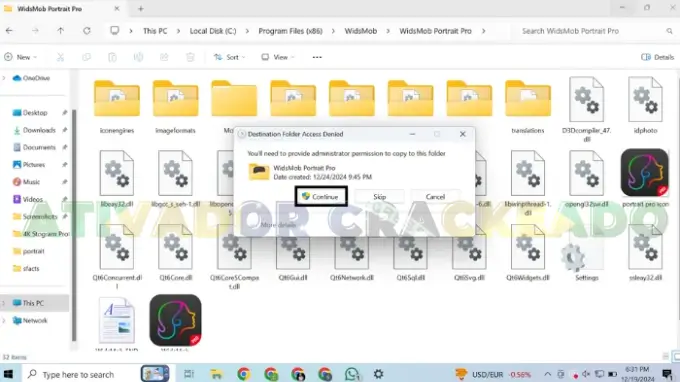The width and height of the screenshot is (680, 382).
Task: Select libeay32.dll file
Action: tap(117, 179)
